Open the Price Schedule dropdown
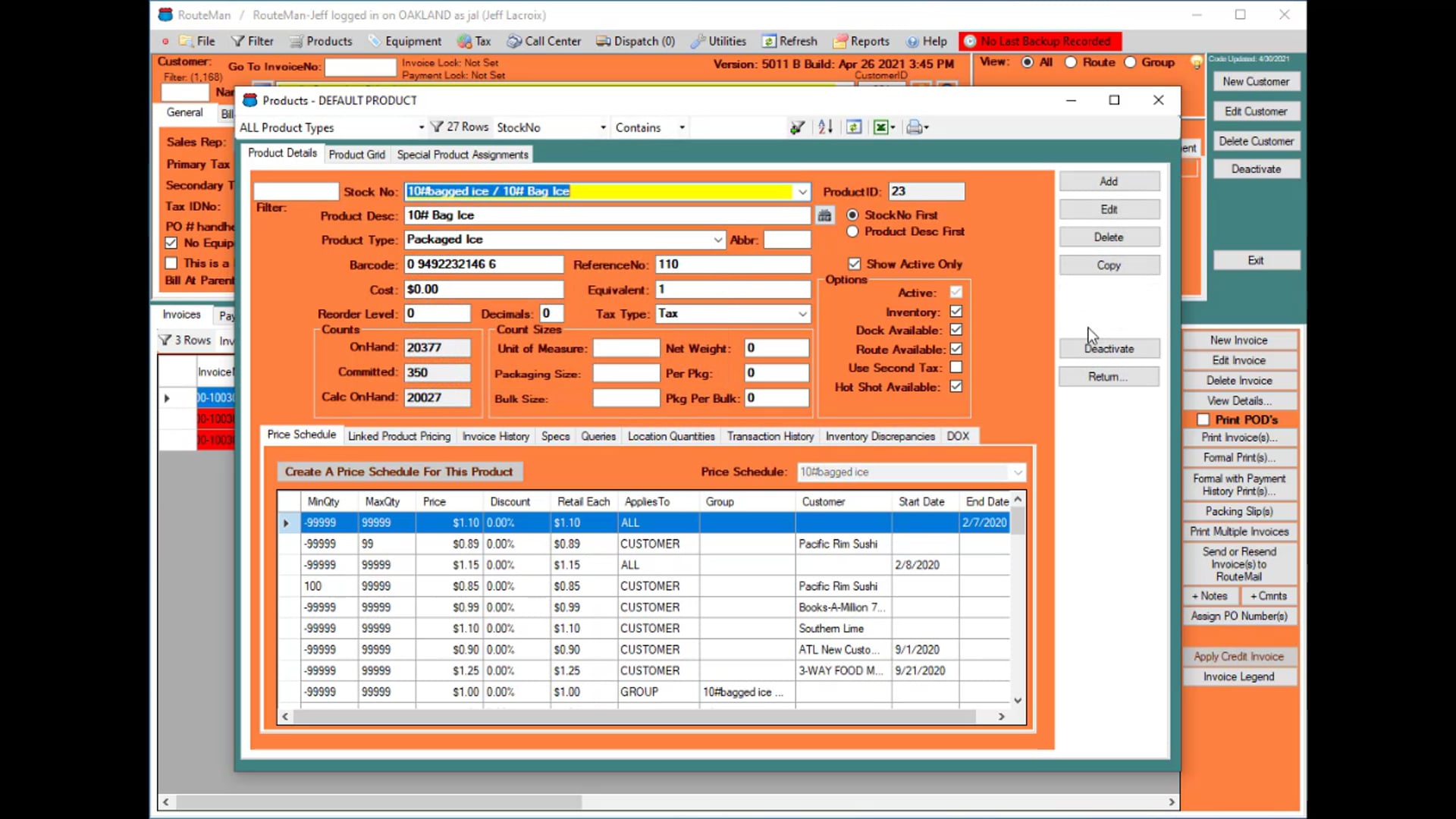The image size is (1456, 819). click(1018, 472)
